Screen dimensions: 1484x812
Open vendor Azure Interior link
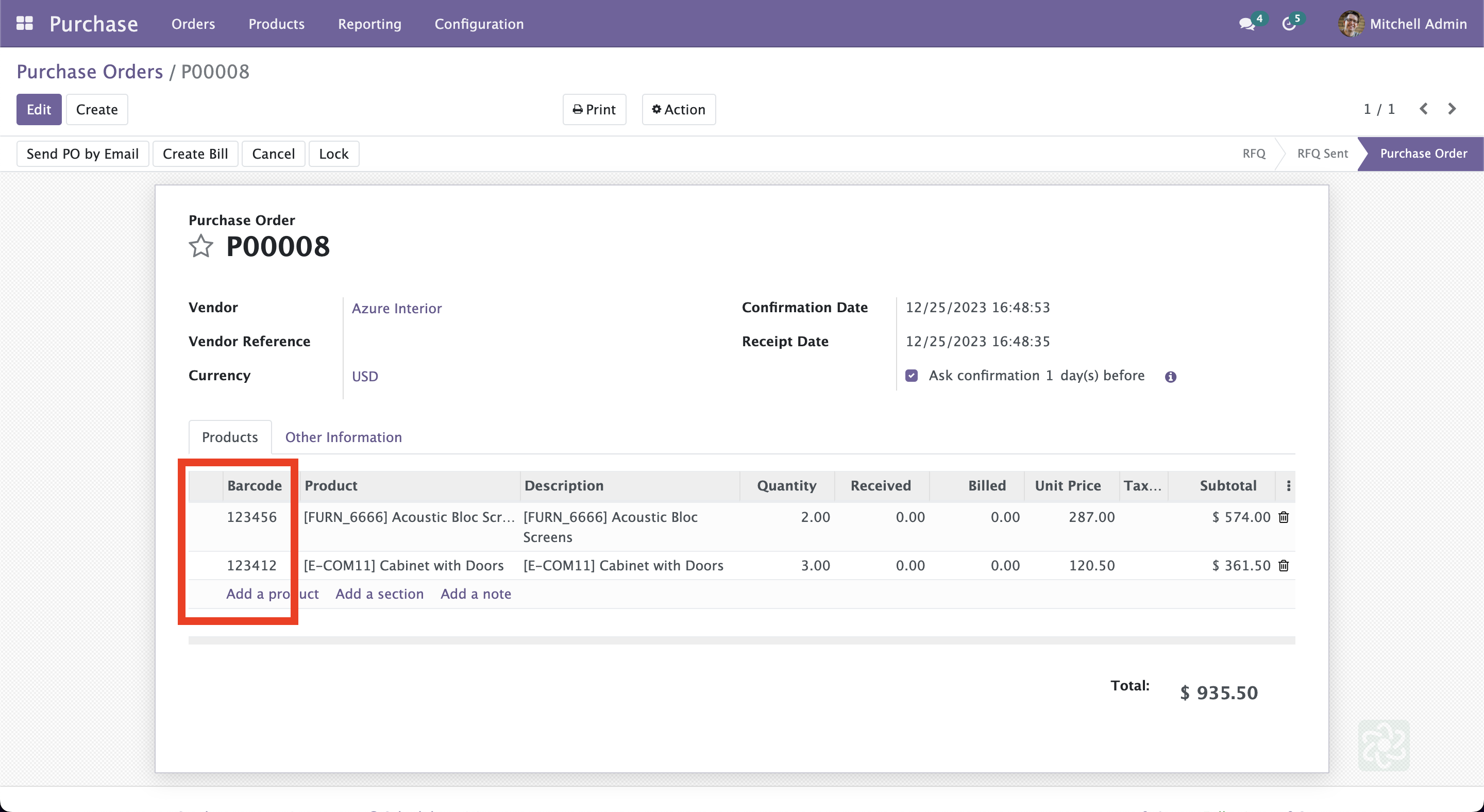pos(396,308)
